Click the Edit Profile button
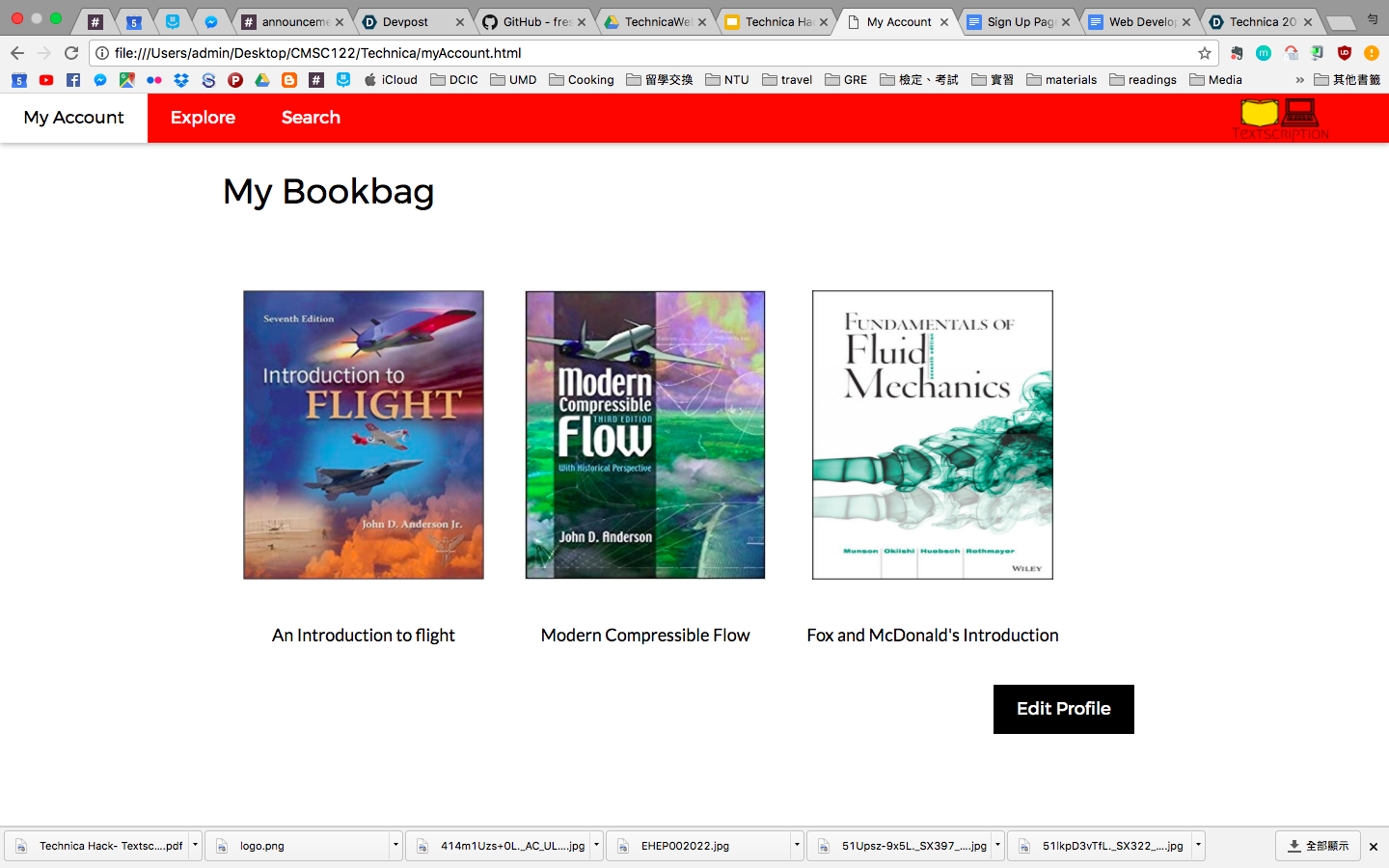1389x868 pixels. click(1064, 709)
